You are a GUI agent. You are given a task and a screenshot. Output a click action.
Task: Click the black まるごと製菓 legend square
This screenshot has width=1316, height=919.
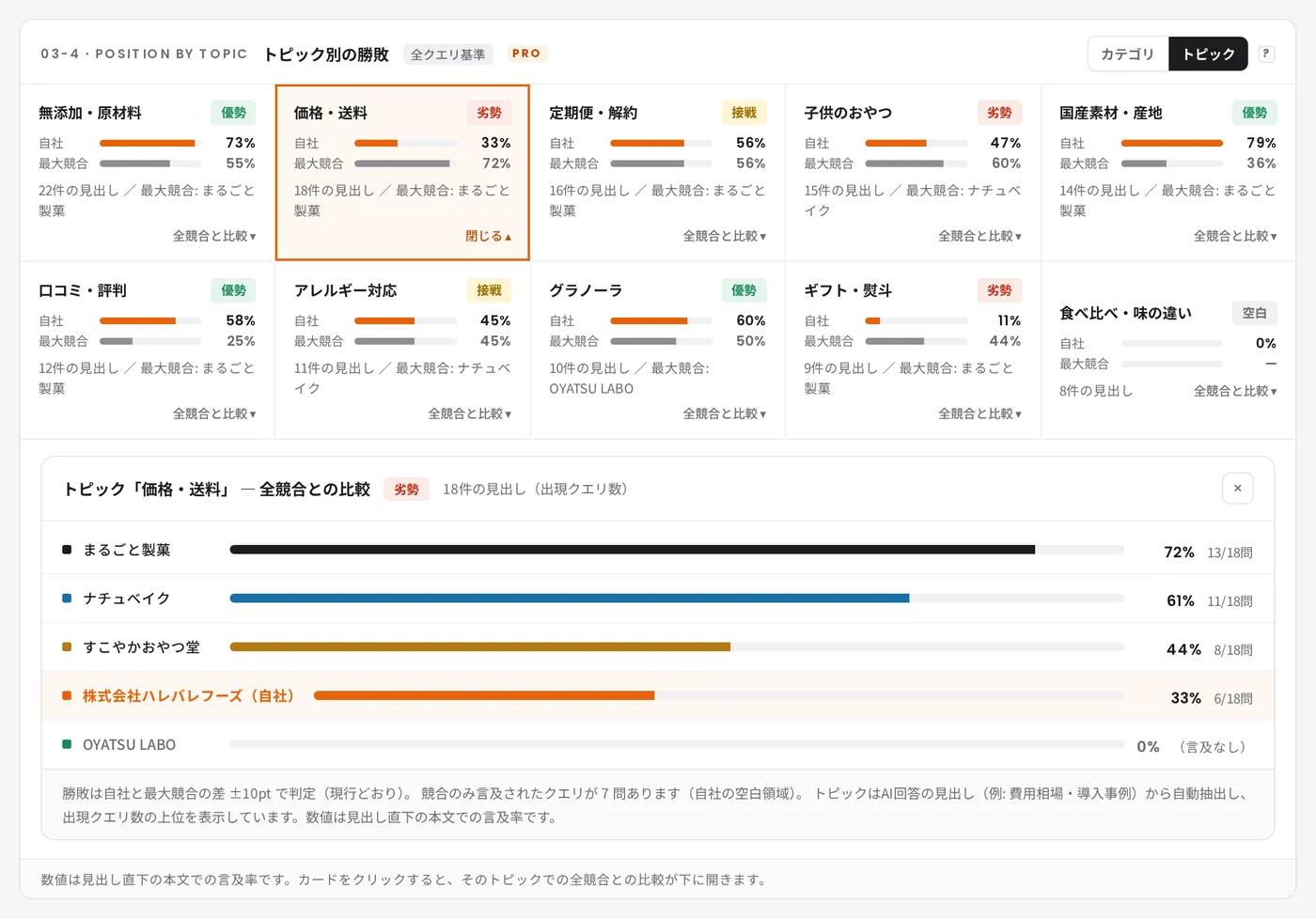tap(67, 550)
